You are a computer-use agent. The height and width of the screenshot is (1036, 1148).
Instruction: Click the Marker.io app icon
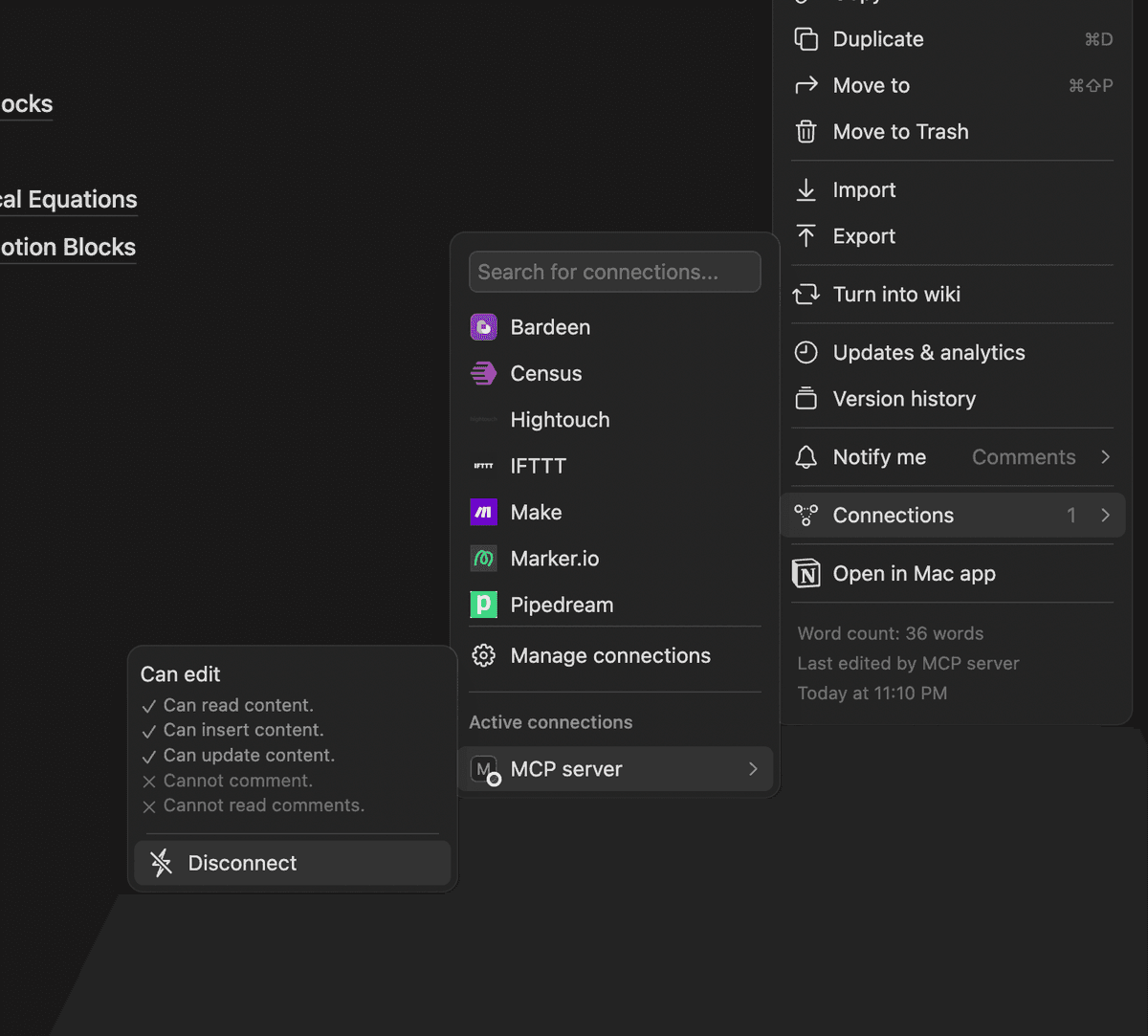pyautogui.click(x=484, y=559)
